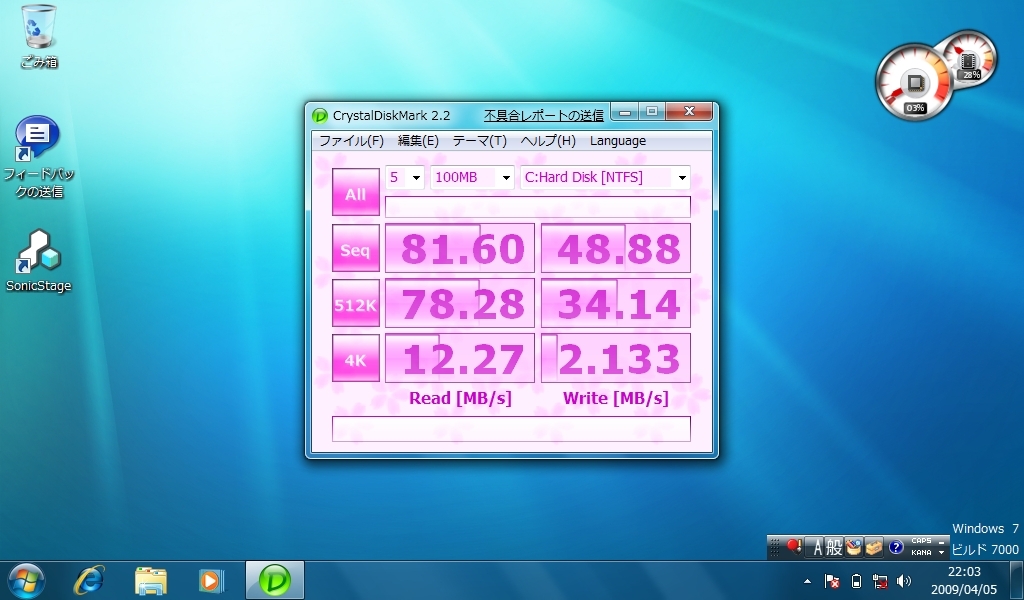
Task: Start the 4K random test
Action: tap(356, 358)
